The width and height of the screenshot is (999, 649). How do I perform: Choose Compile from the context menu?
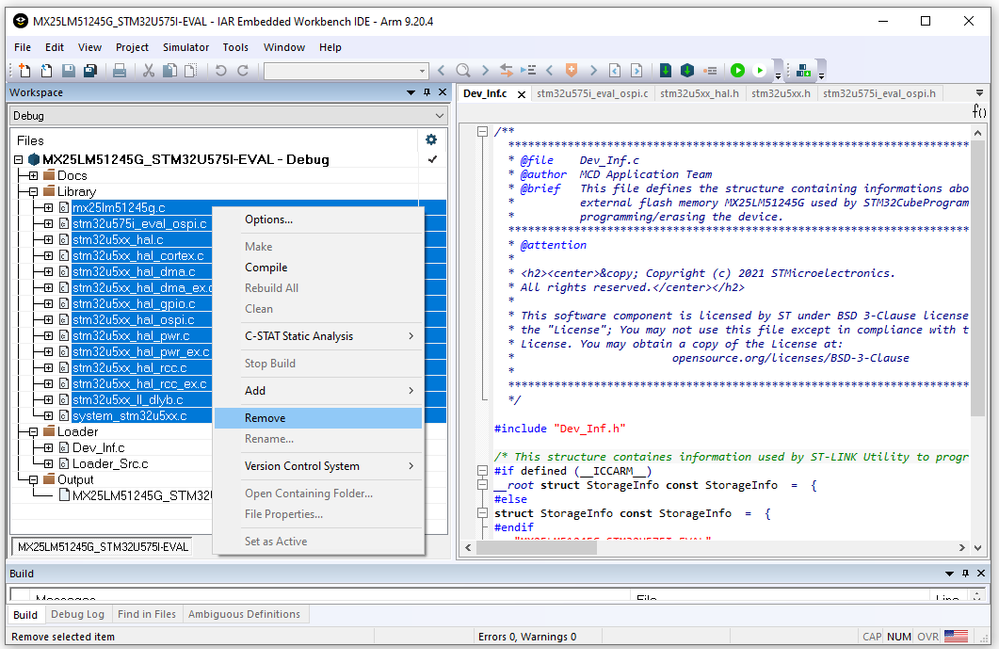(319, 267)
